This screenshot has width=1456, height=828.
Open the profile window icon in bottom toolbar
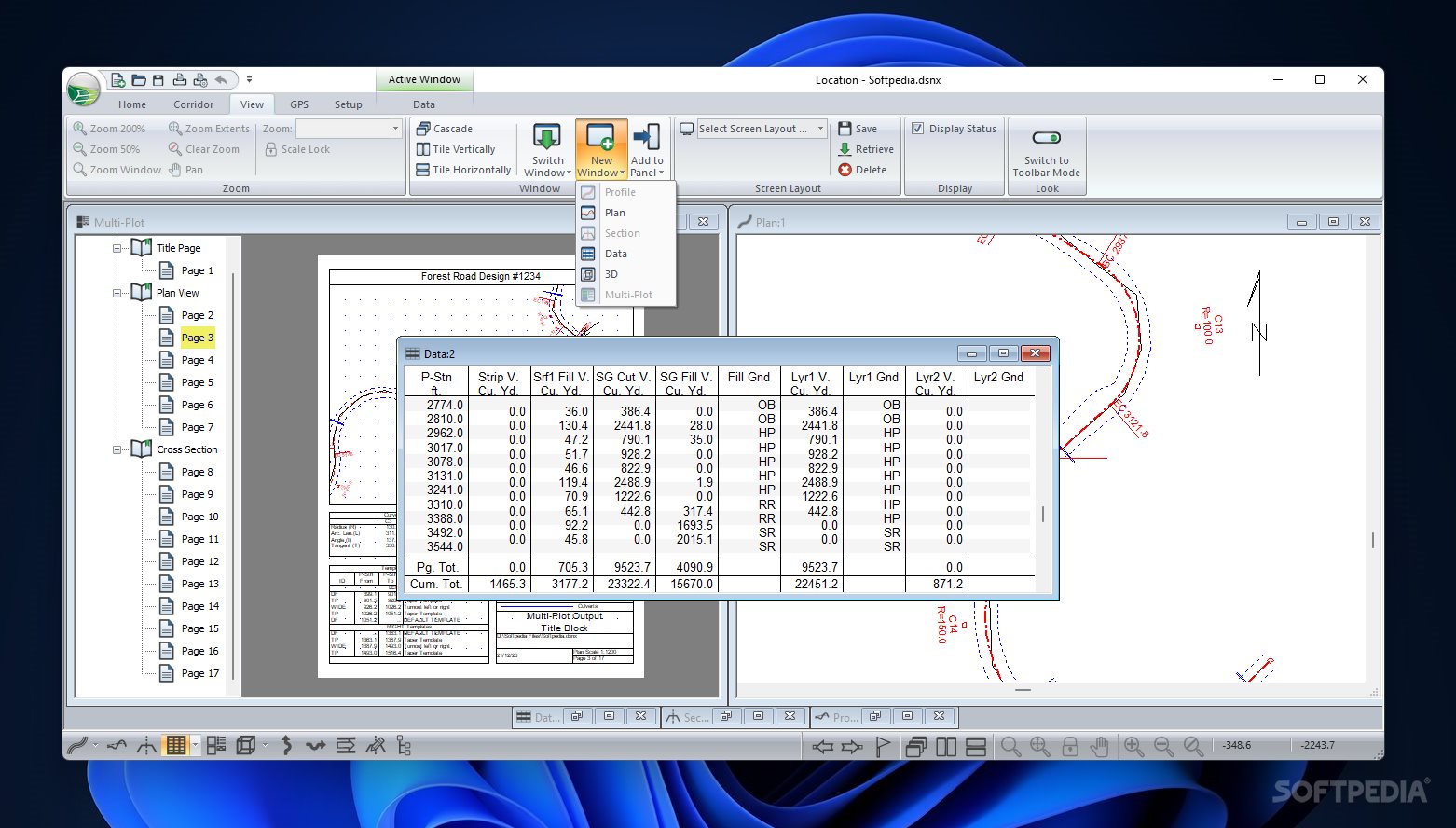117,745
